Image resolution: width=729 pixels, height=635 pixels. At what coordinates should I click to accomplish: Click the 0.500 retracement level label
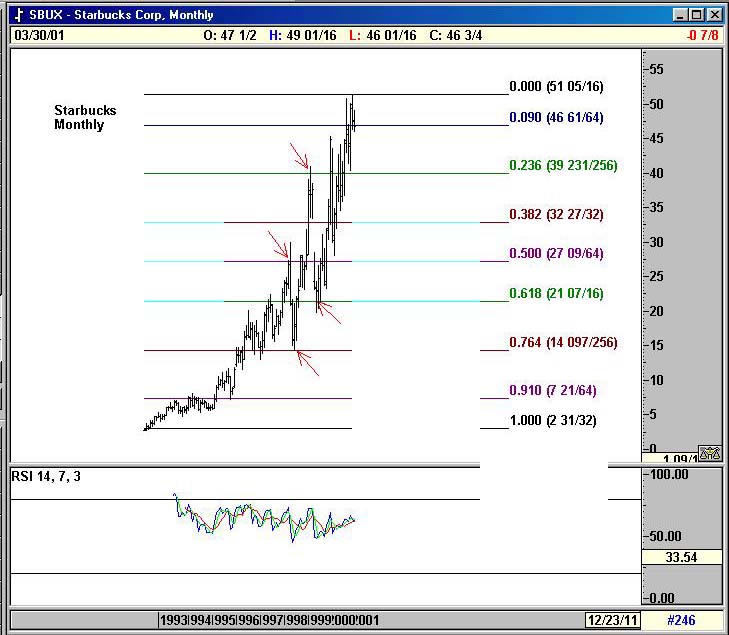click(x=557, y=254)
